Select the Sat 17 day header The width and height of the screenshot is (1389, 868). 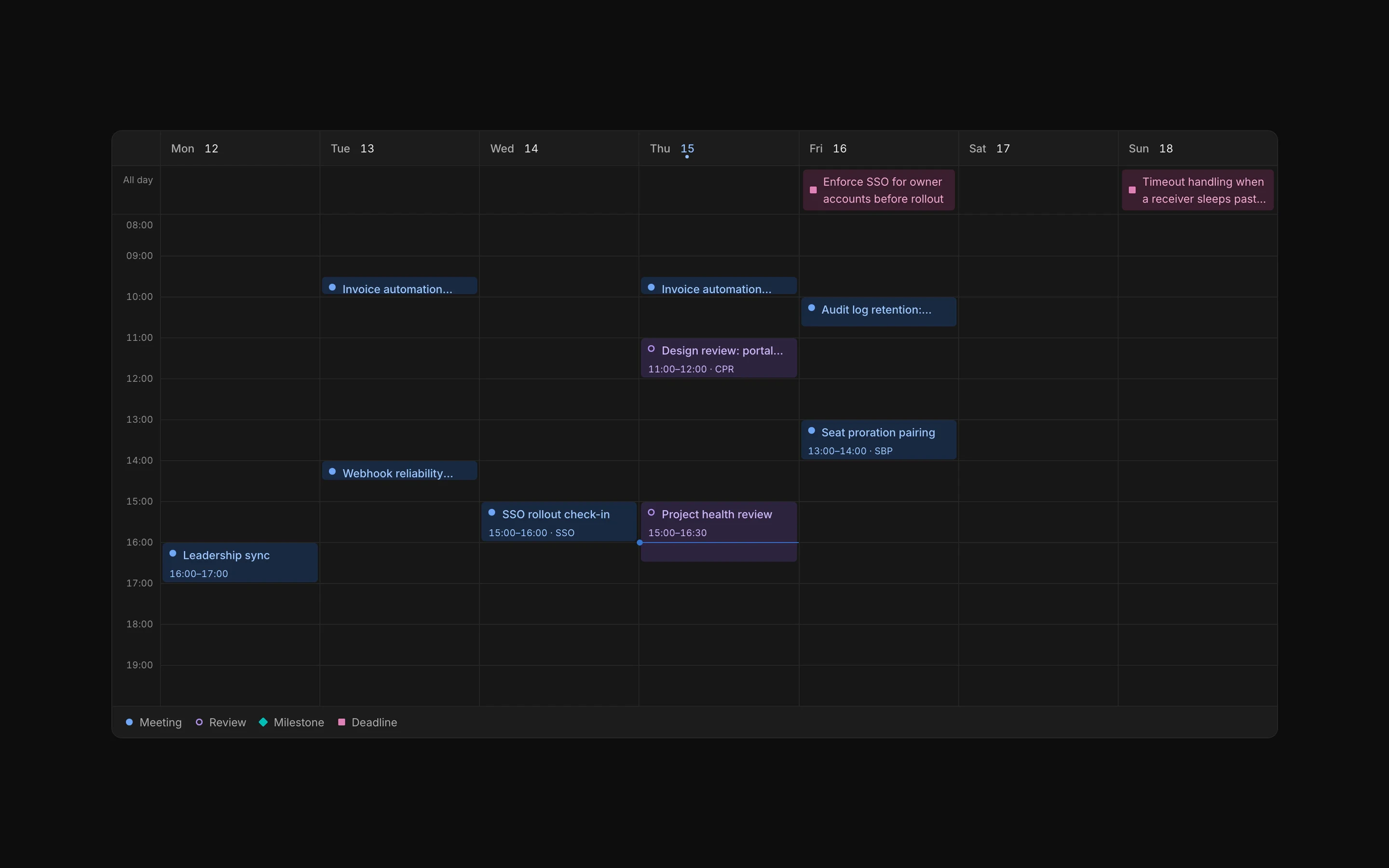click(1038, 149)
